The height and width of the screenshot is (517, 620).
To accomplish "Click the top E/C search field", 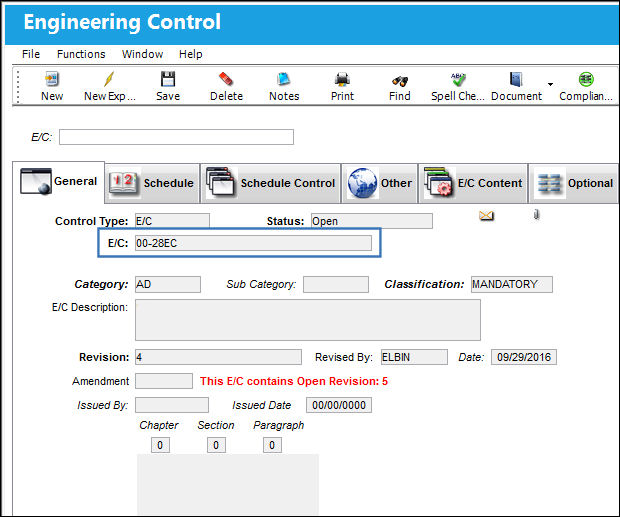I will (x=176, y=137).
